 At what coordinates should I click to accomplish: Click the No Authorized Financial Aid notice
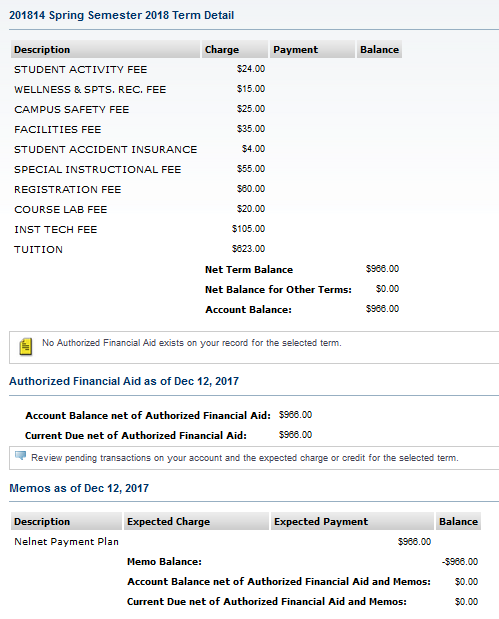(192, 343)
